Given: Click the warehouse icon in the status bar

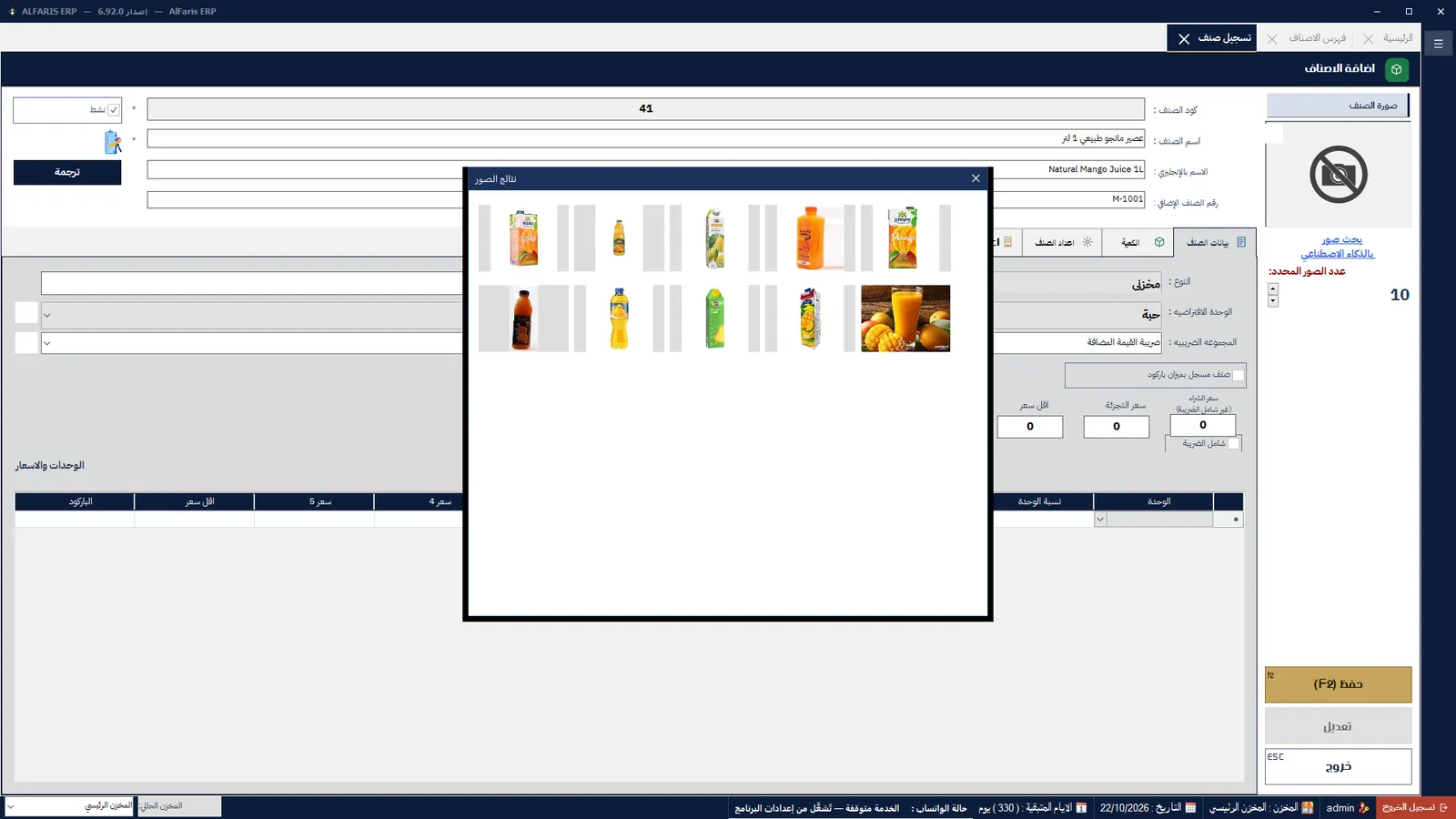Looking at the screenshot, I should tap(1308, 808).
